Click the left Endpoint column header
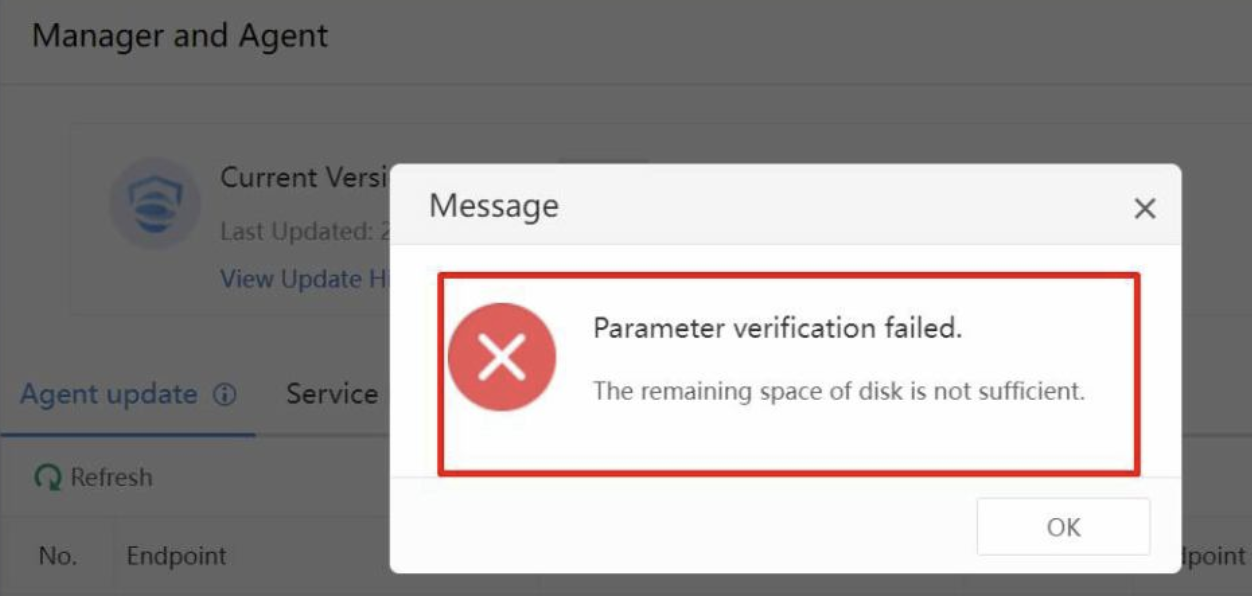The image size is (1252, 596). (x=176, y=556)
